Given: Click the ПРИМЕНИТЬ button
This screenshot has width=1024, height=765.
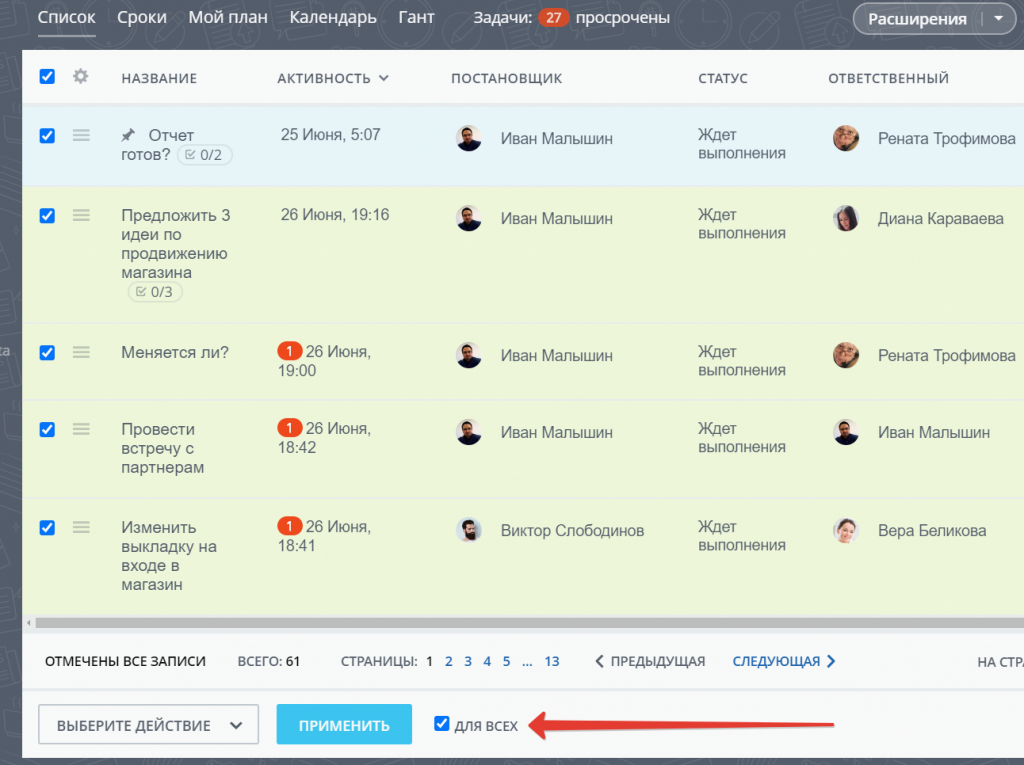Looking at the screenshot, I should 344,724.
